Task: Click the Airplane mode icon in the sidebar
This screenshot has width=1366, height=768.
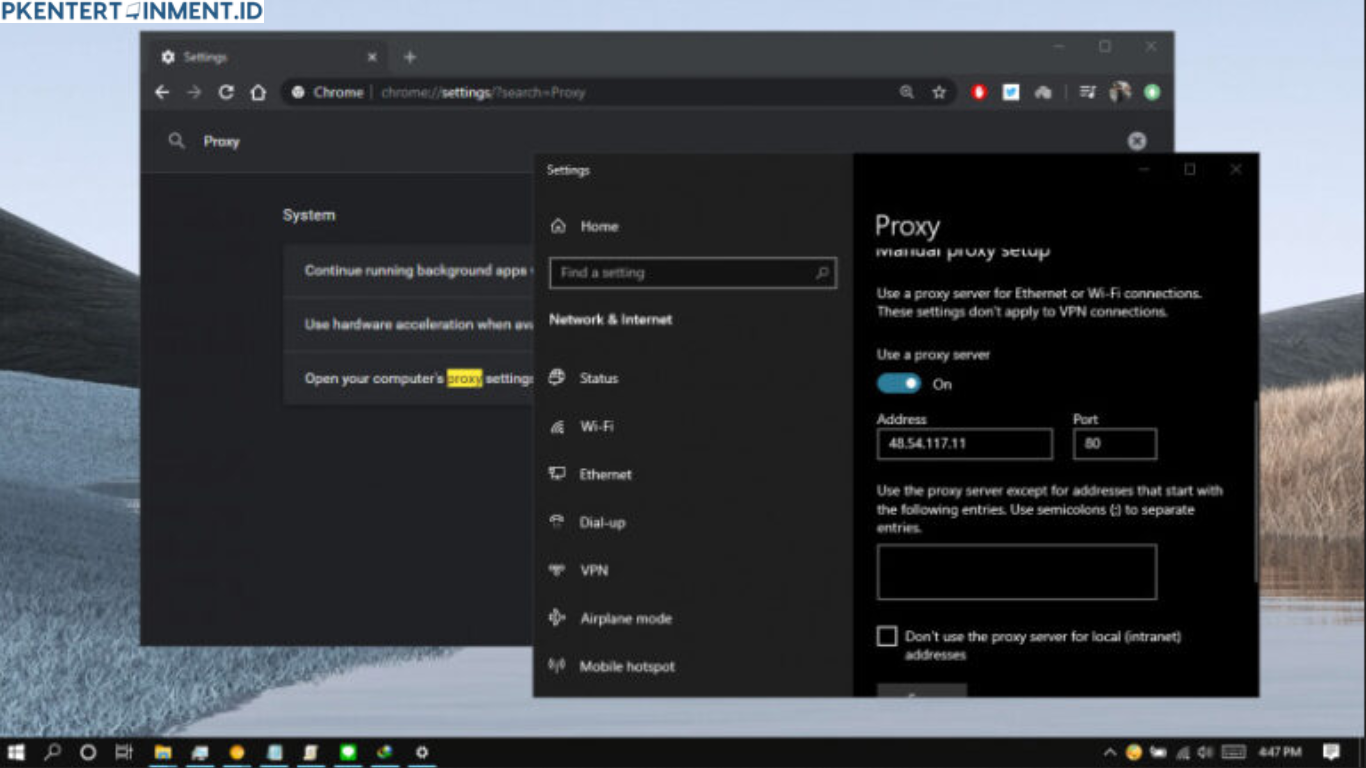Action: coord(557,618)
